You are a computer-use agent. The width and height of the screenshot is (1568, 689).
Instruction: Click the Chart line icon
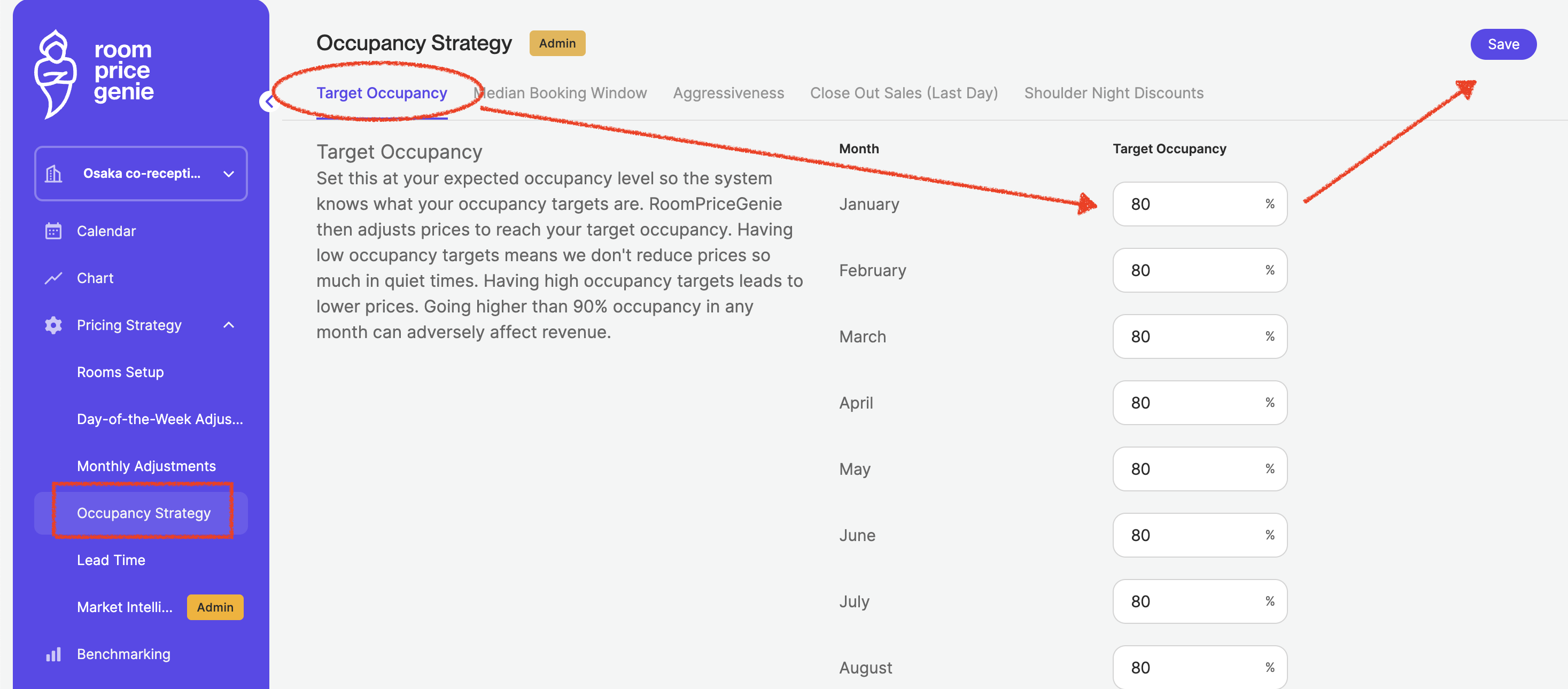[53, 278]
